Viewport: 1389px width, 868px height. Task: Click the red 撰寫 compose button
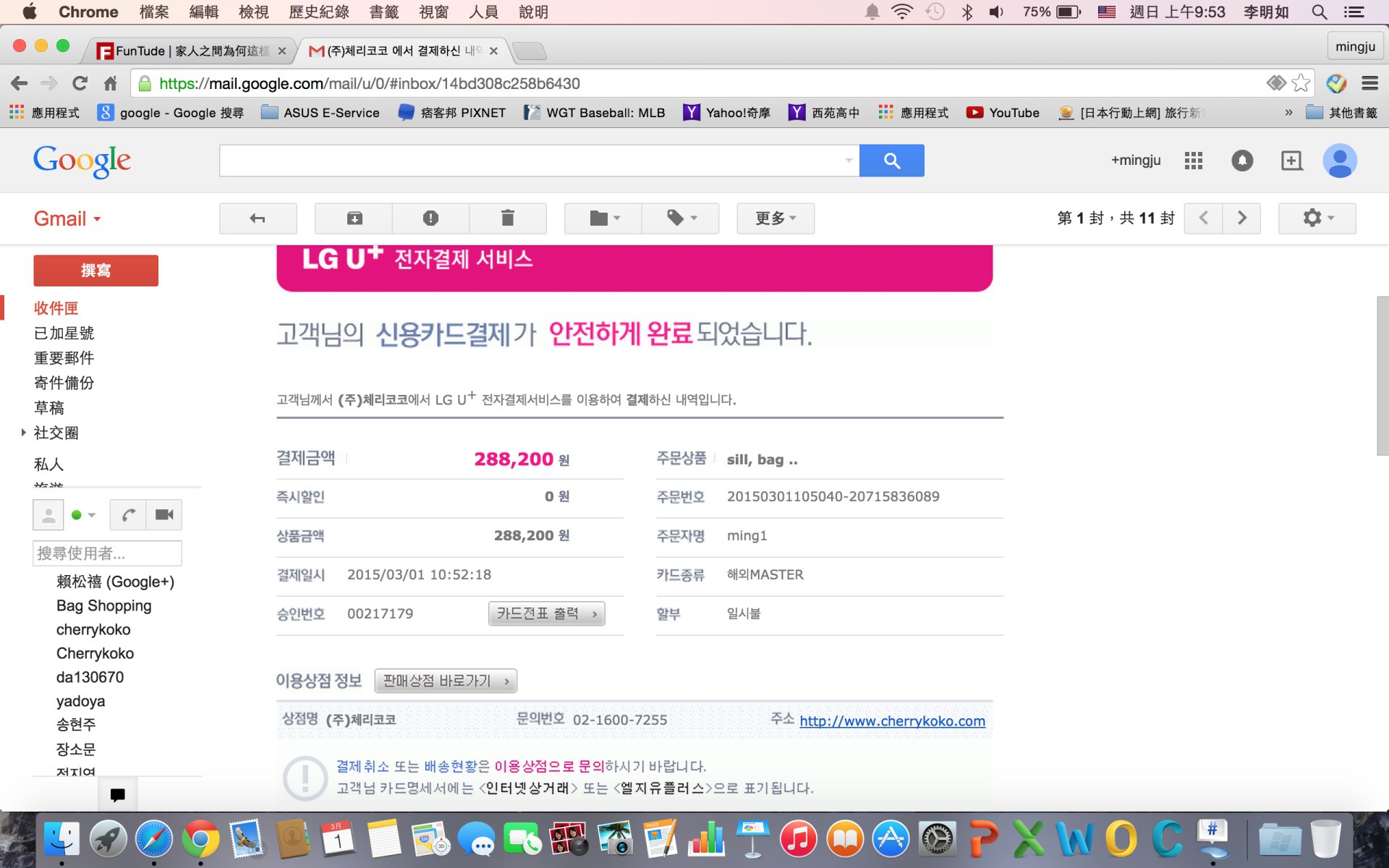click(95, 271)
